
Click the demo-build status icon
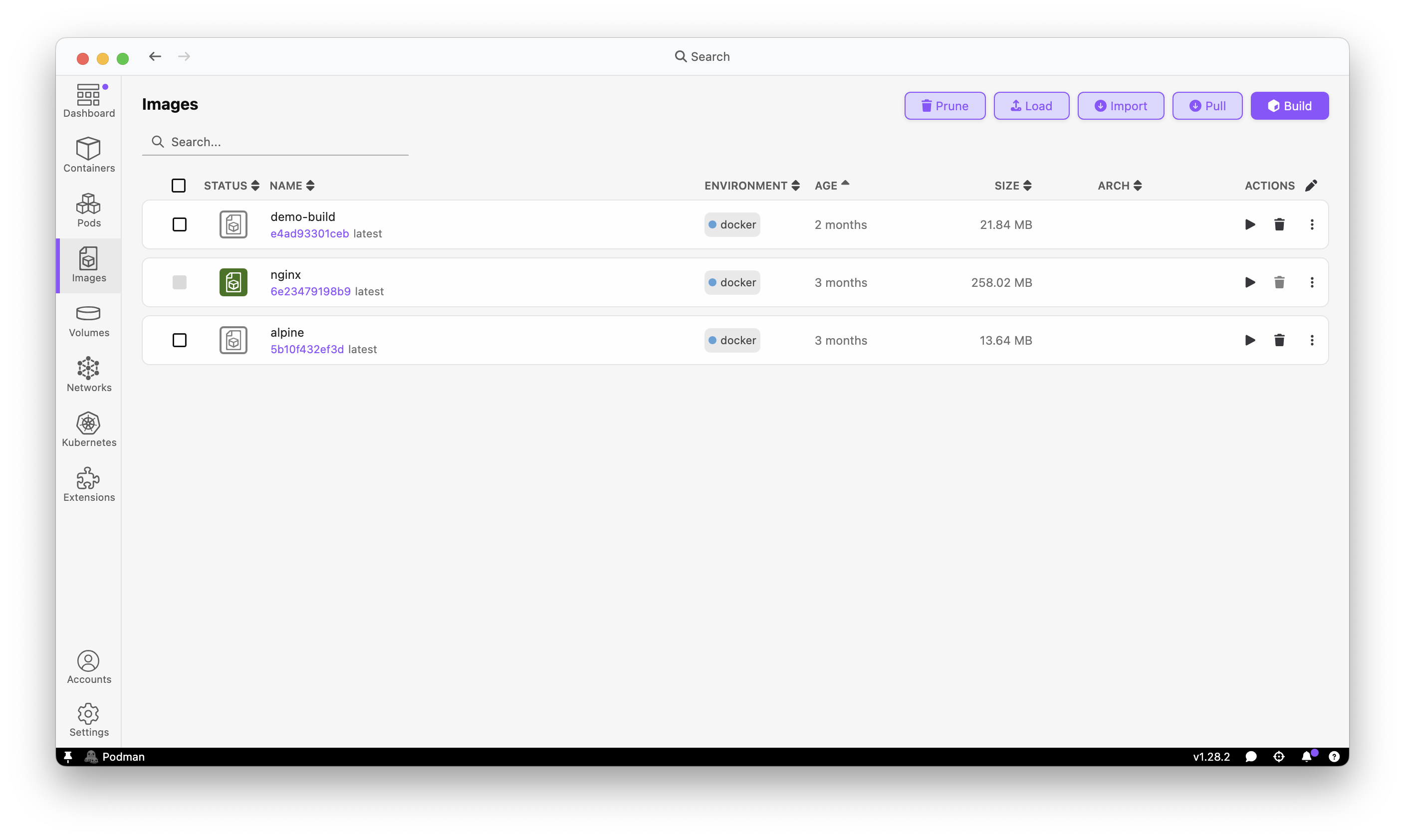(x=233, y=225)
